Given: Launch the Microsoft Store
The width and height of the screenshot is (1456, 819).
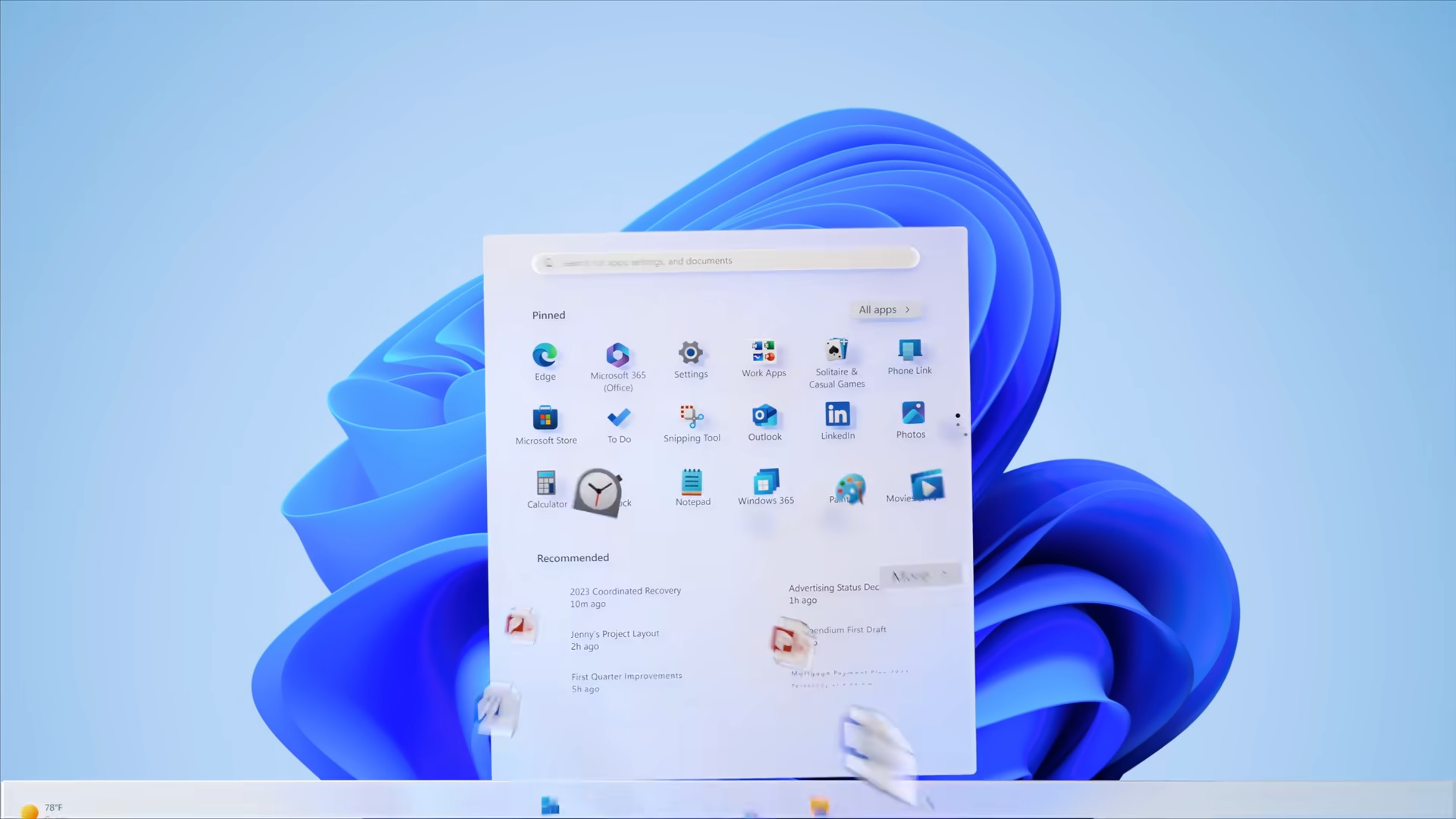Looking at the screenshot, I should (545, 419).
